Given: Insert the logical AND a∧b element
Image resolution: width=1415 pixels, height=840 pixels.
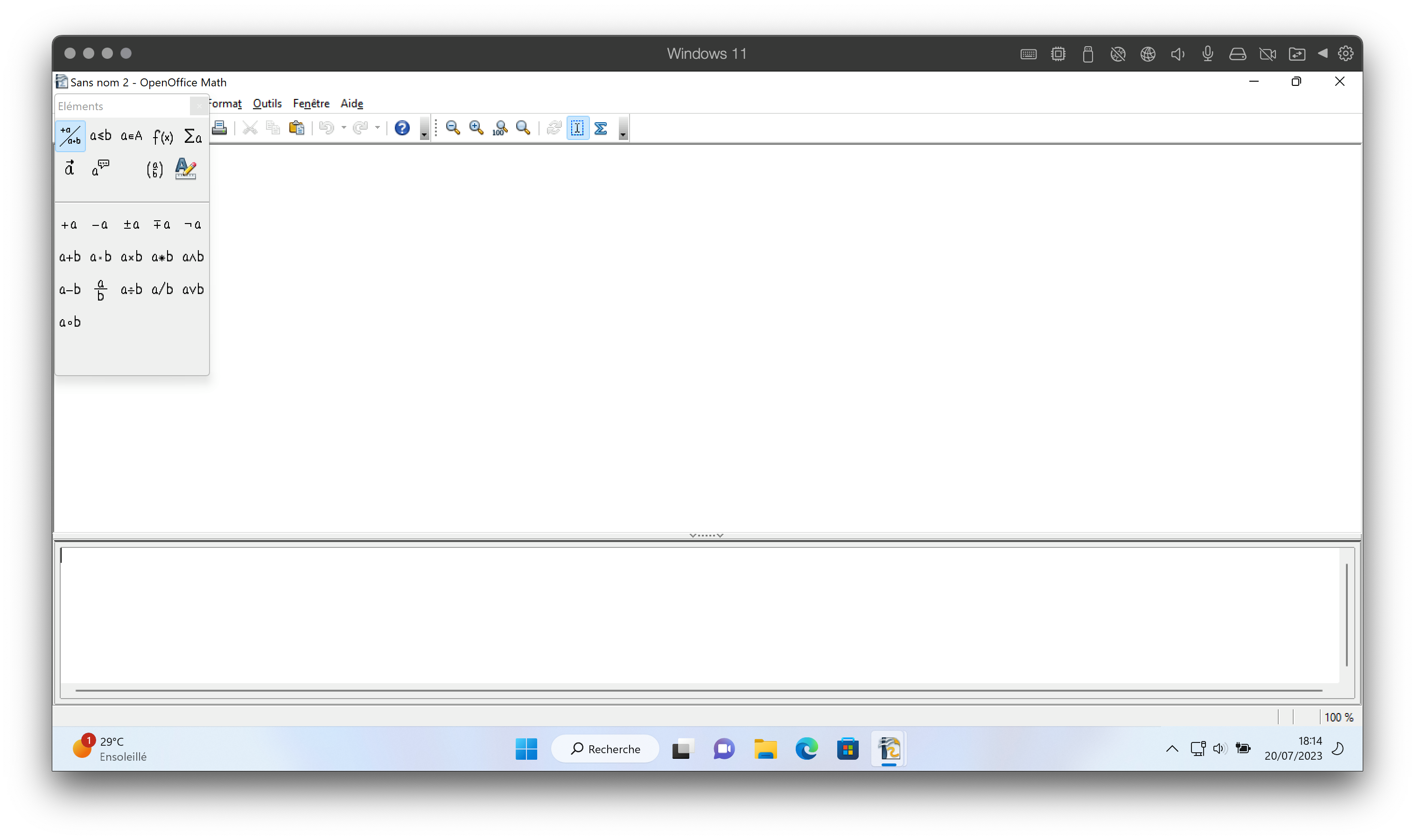Looking at the screenshot, I should pos(193,257).
